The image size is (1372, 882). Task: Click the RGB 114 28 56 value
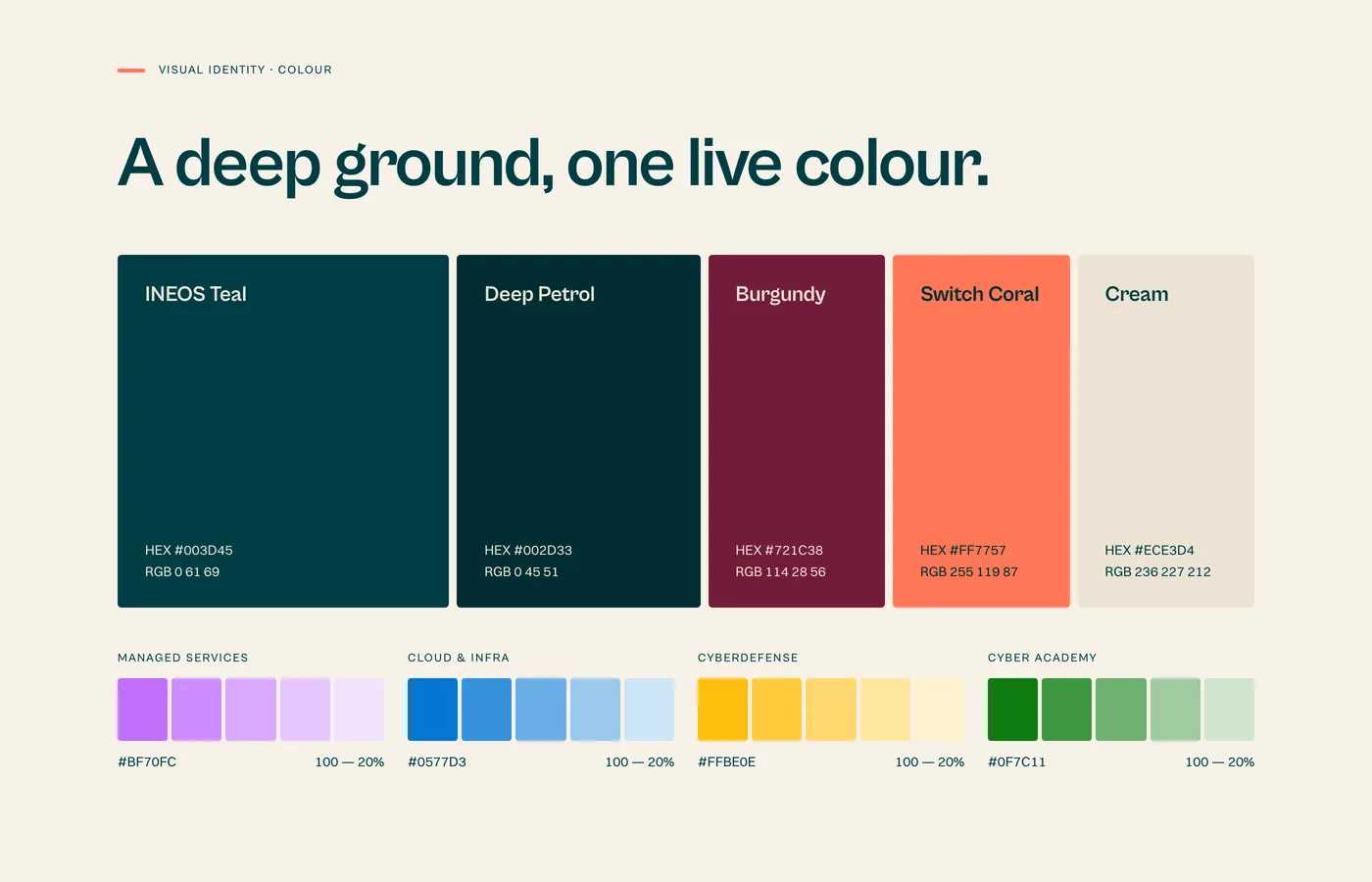pos(781,571)
